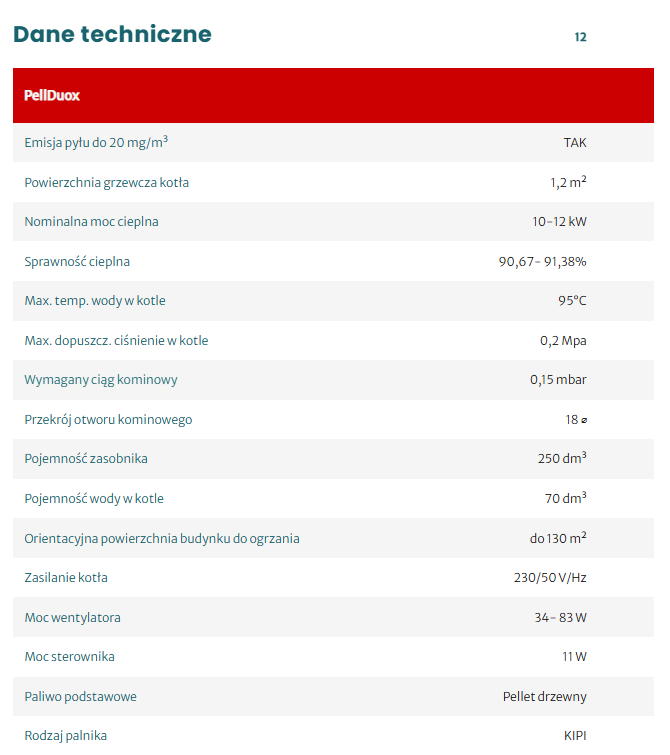Select the "Sprawność cieplna" row label

(77, 262)
